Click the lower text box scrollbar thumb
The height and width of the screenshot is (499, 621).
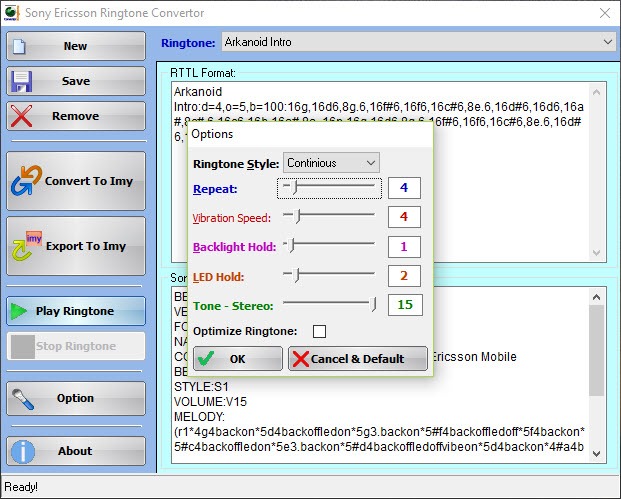click(x=596, y=350)
